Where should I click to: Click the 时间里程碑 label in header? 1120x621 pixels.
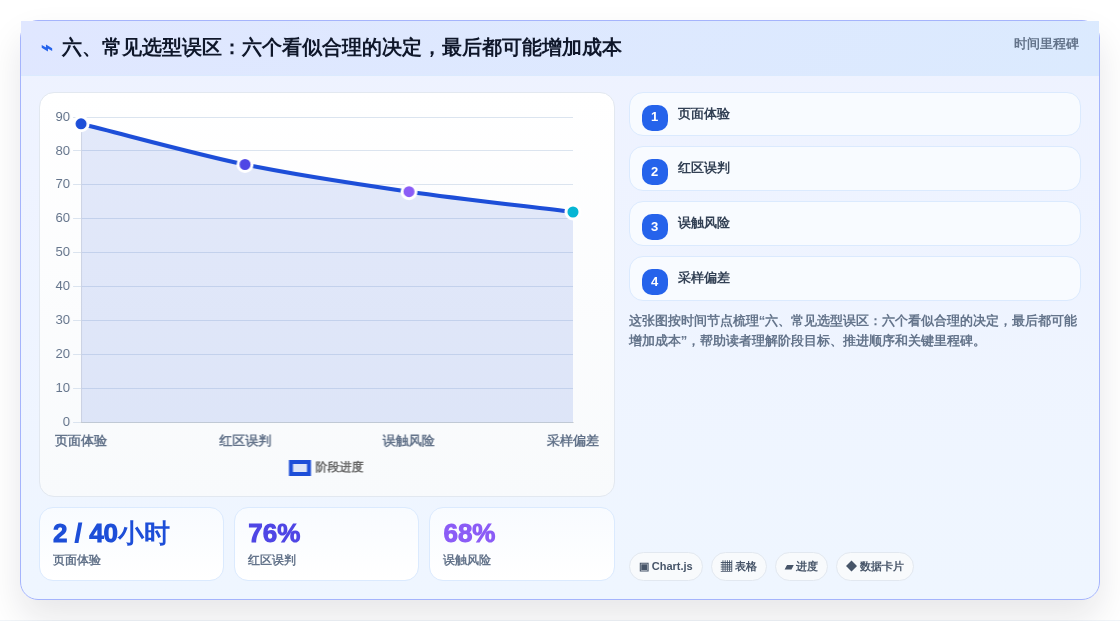point(1046,44)
